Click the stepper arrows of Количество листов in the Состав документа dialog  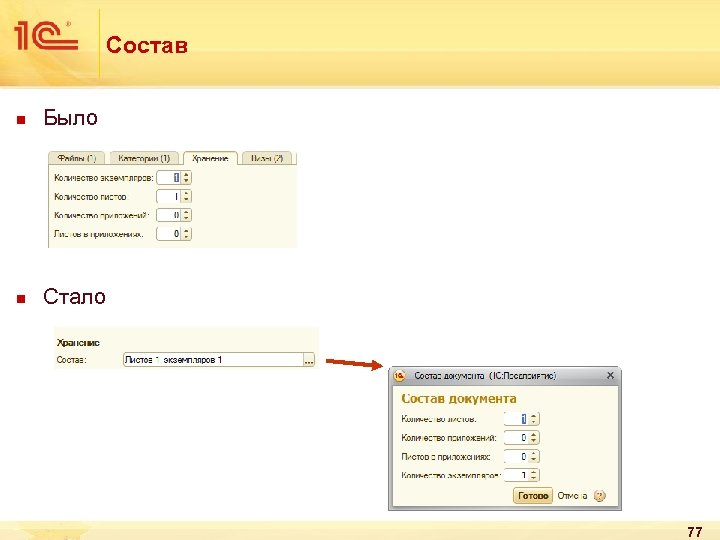pos(534,419)
